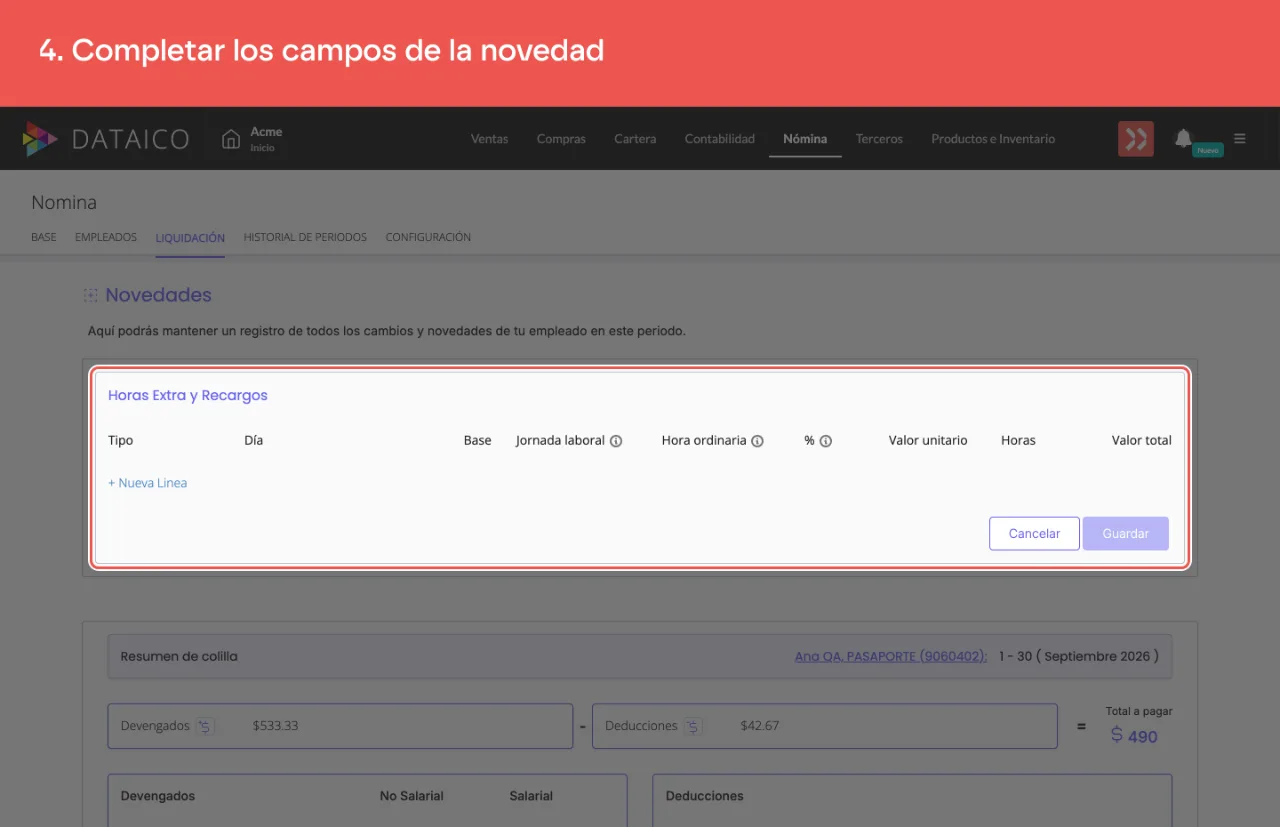Add a line with Nueva Linea
1280x827 pixels.
click(x=148, y=483)
